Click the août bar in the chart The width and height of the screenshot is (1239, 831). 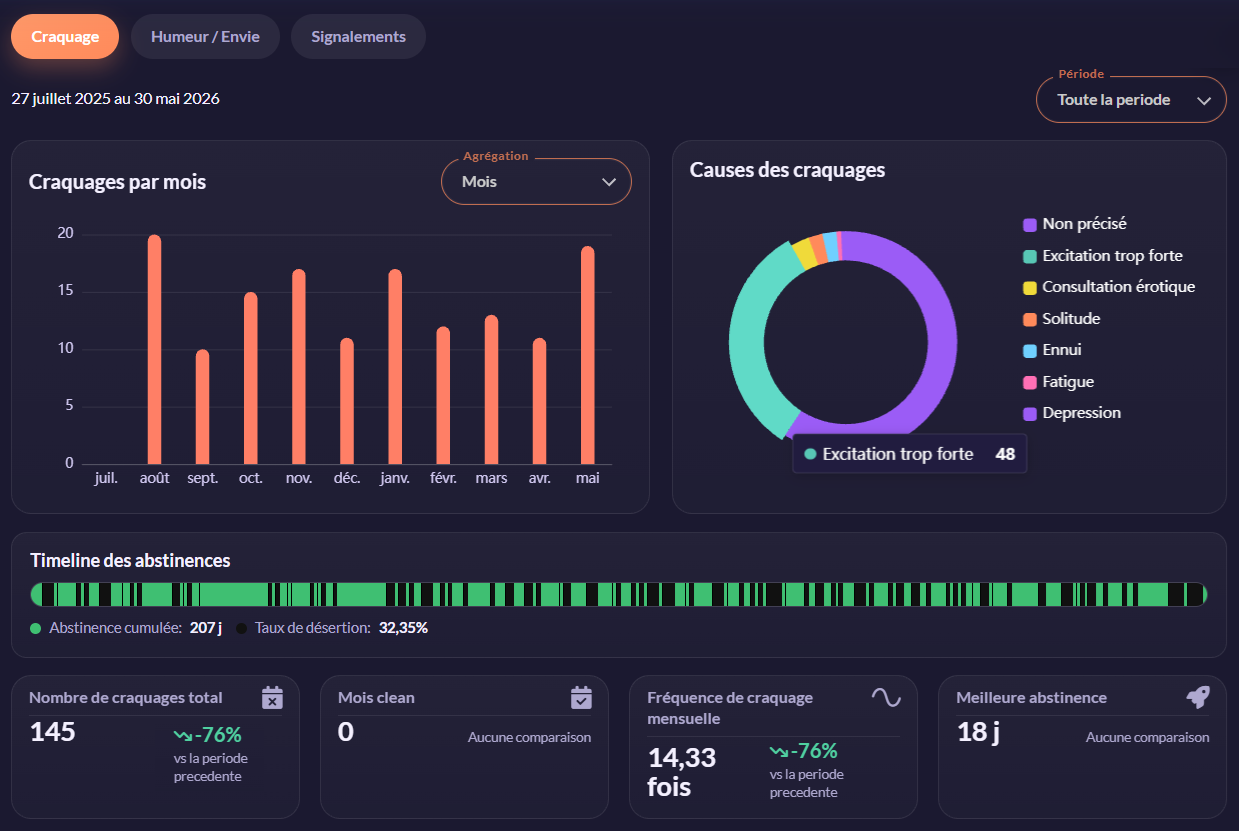pyautogui.click(x=154, y=349)
